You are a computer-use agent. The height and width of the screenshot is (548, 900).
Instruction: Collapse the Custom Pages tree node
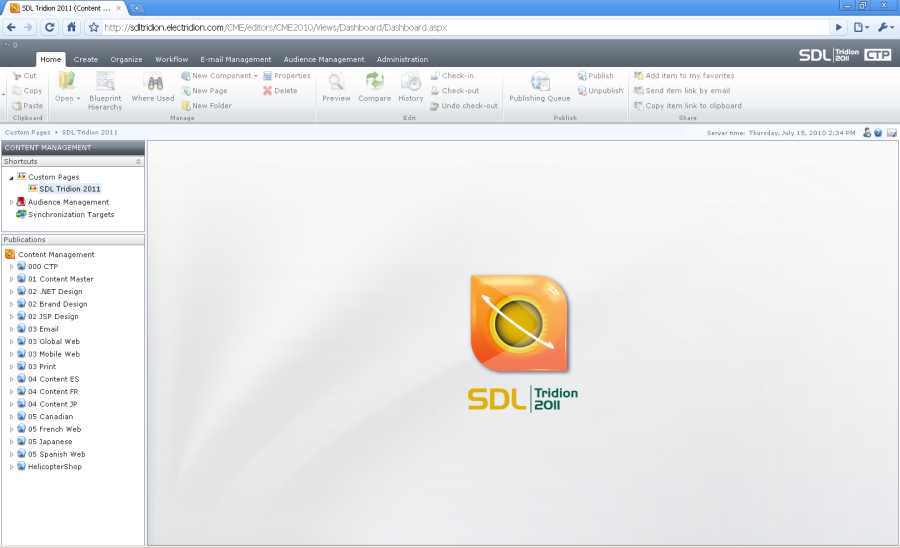(x=11, y=178)
